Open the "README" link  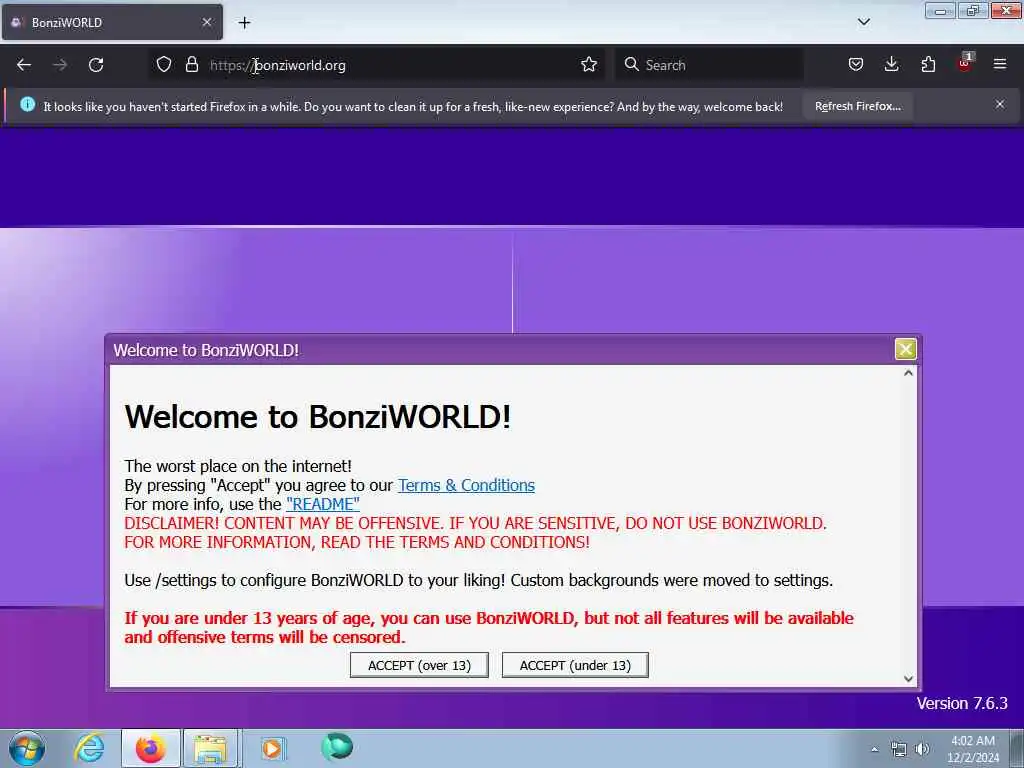coord(323,504)
